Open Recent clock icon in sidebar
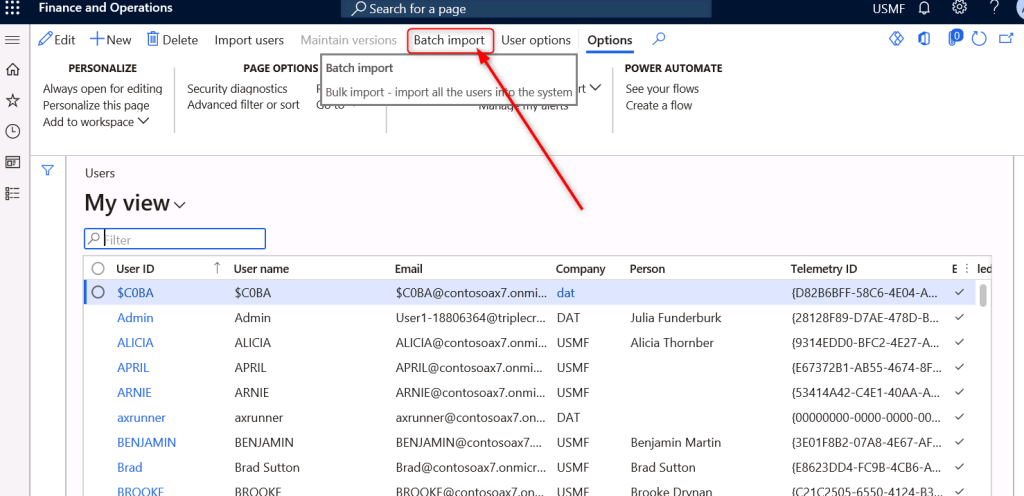 (13, 131)
